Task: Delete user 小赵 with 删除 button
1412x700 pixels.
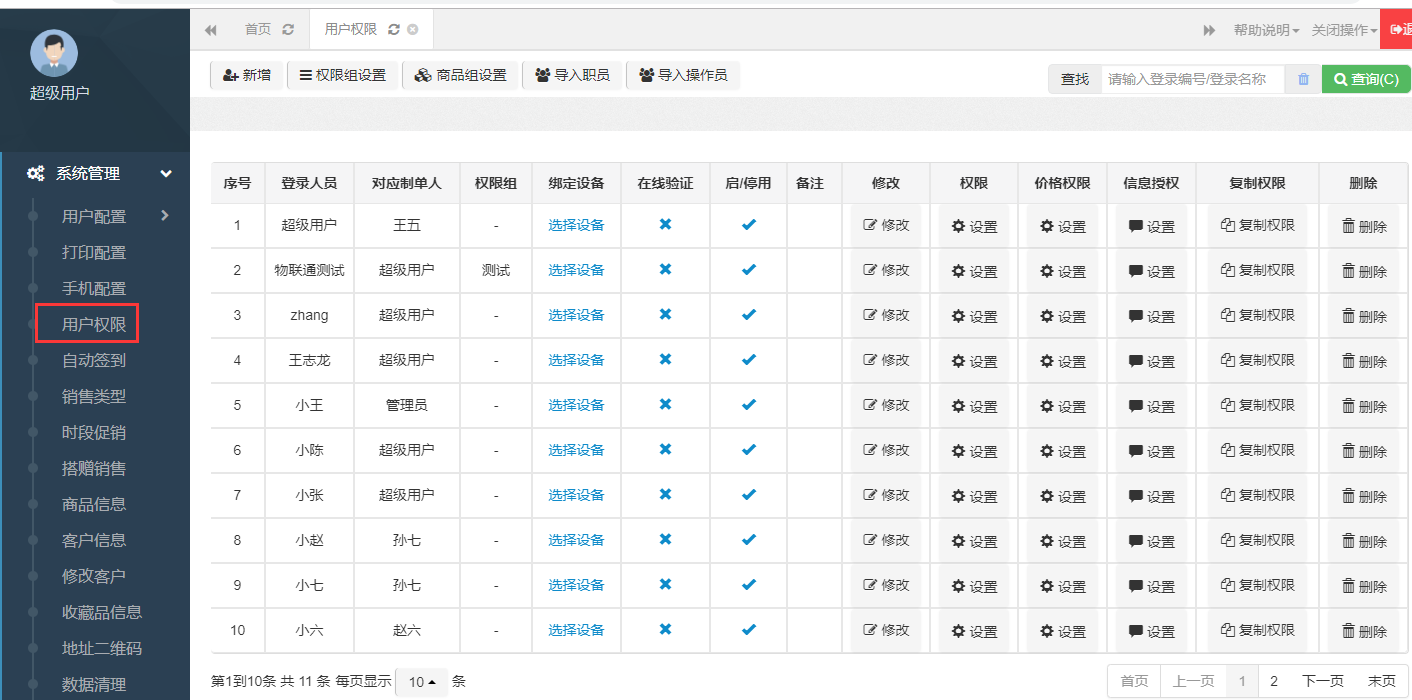Action: coord(1363,541)
